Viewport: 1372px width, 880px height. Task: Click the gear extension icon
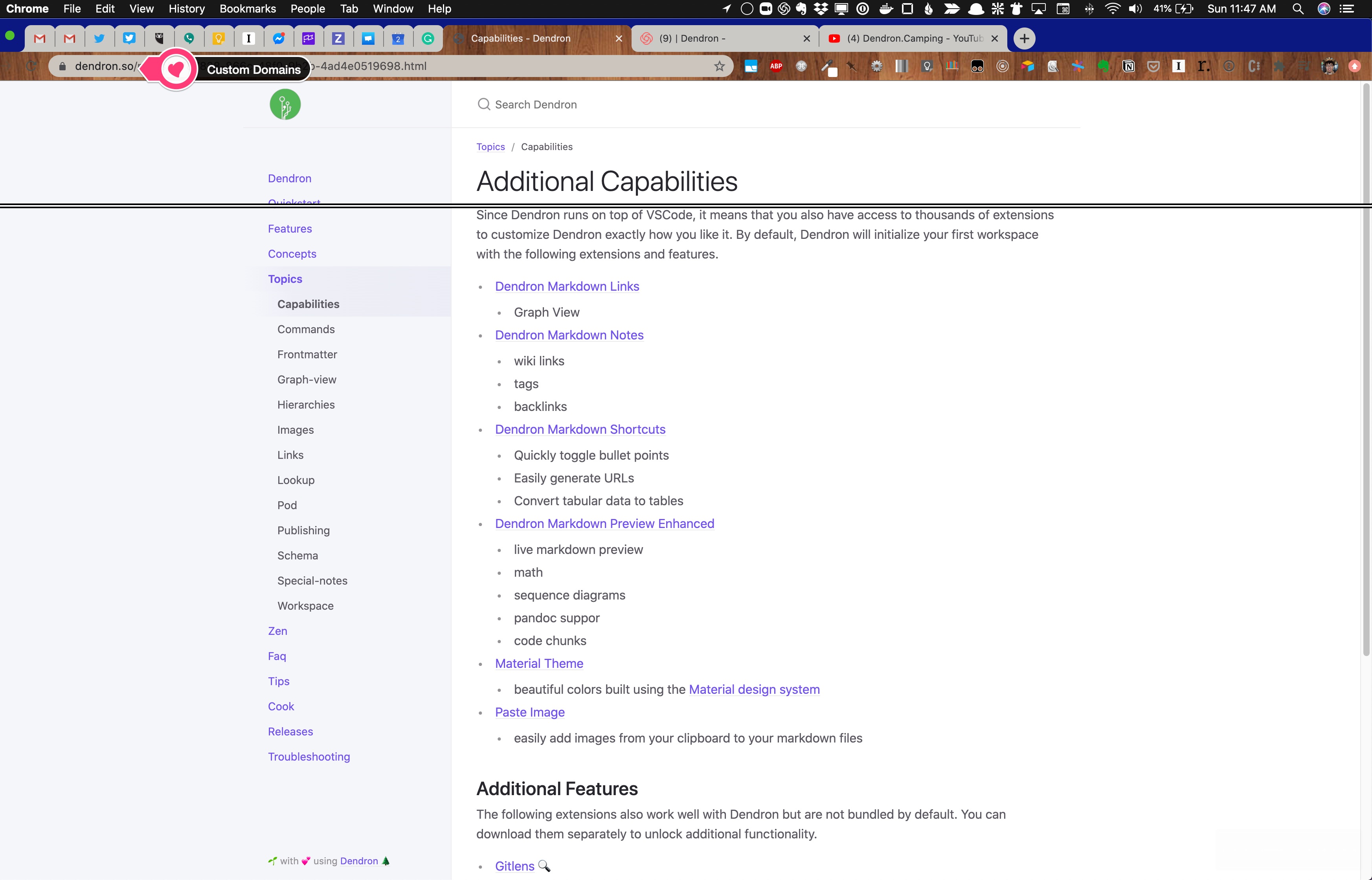click(x=876, y=66)
